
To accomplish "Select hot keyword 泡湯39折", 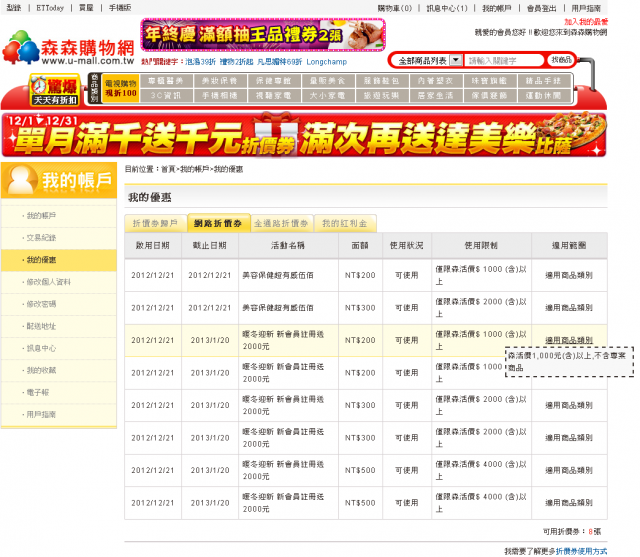I will 200,62.
